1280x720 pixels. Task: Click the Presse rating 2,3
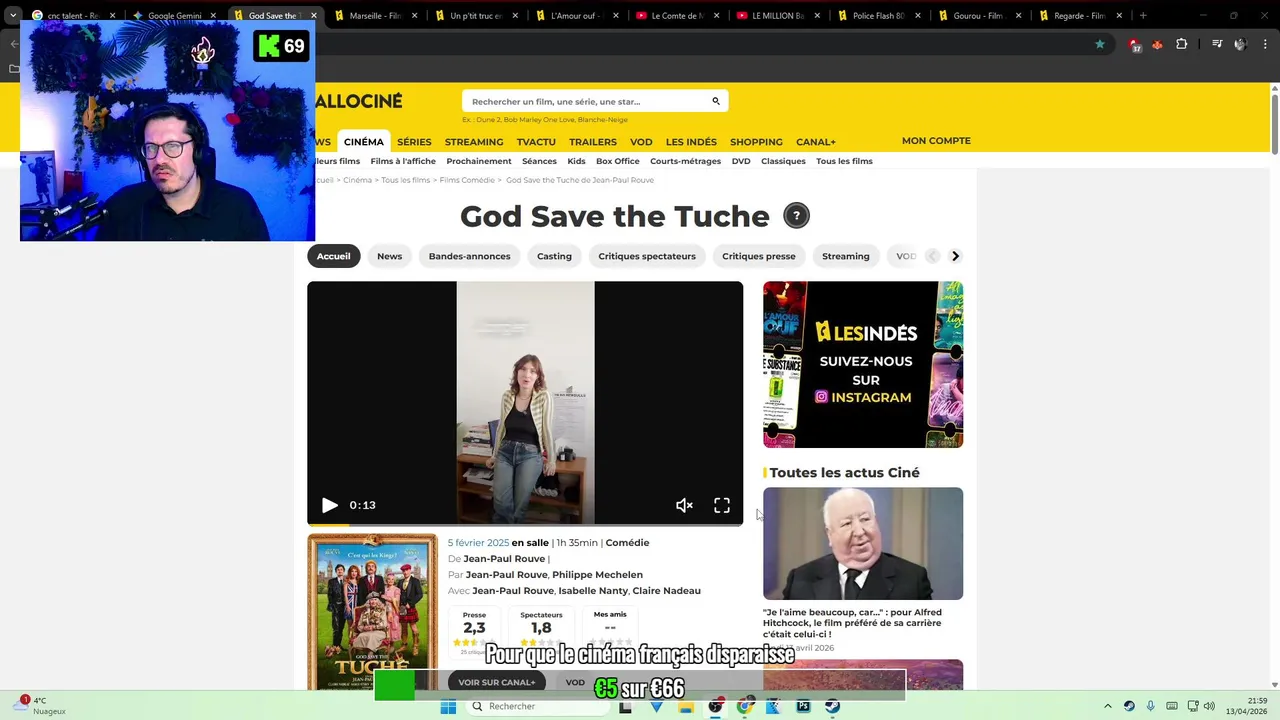pos(474,628)
